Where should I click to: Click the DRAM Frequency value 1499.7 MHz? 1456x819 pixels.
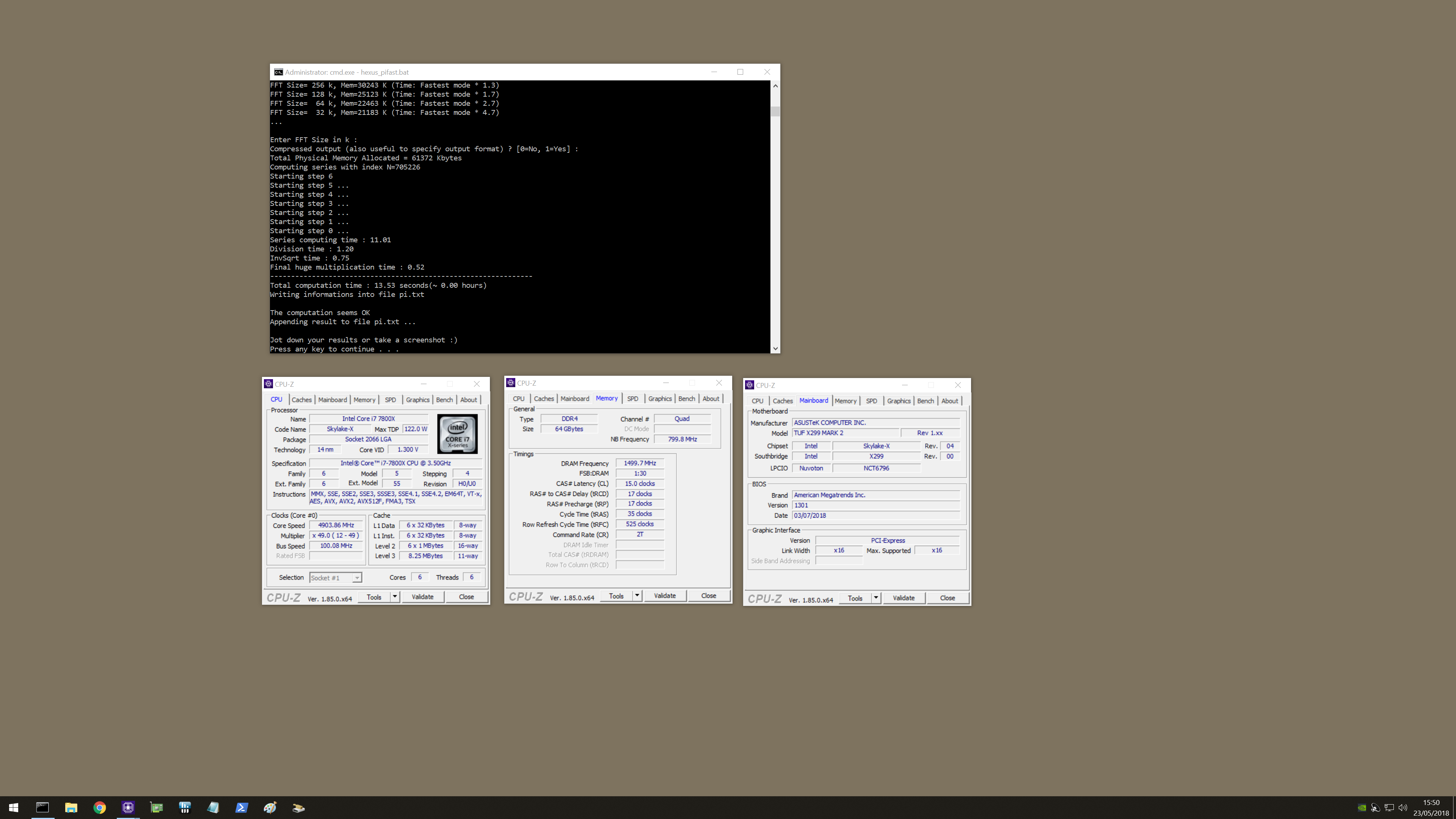pos(640,463)
